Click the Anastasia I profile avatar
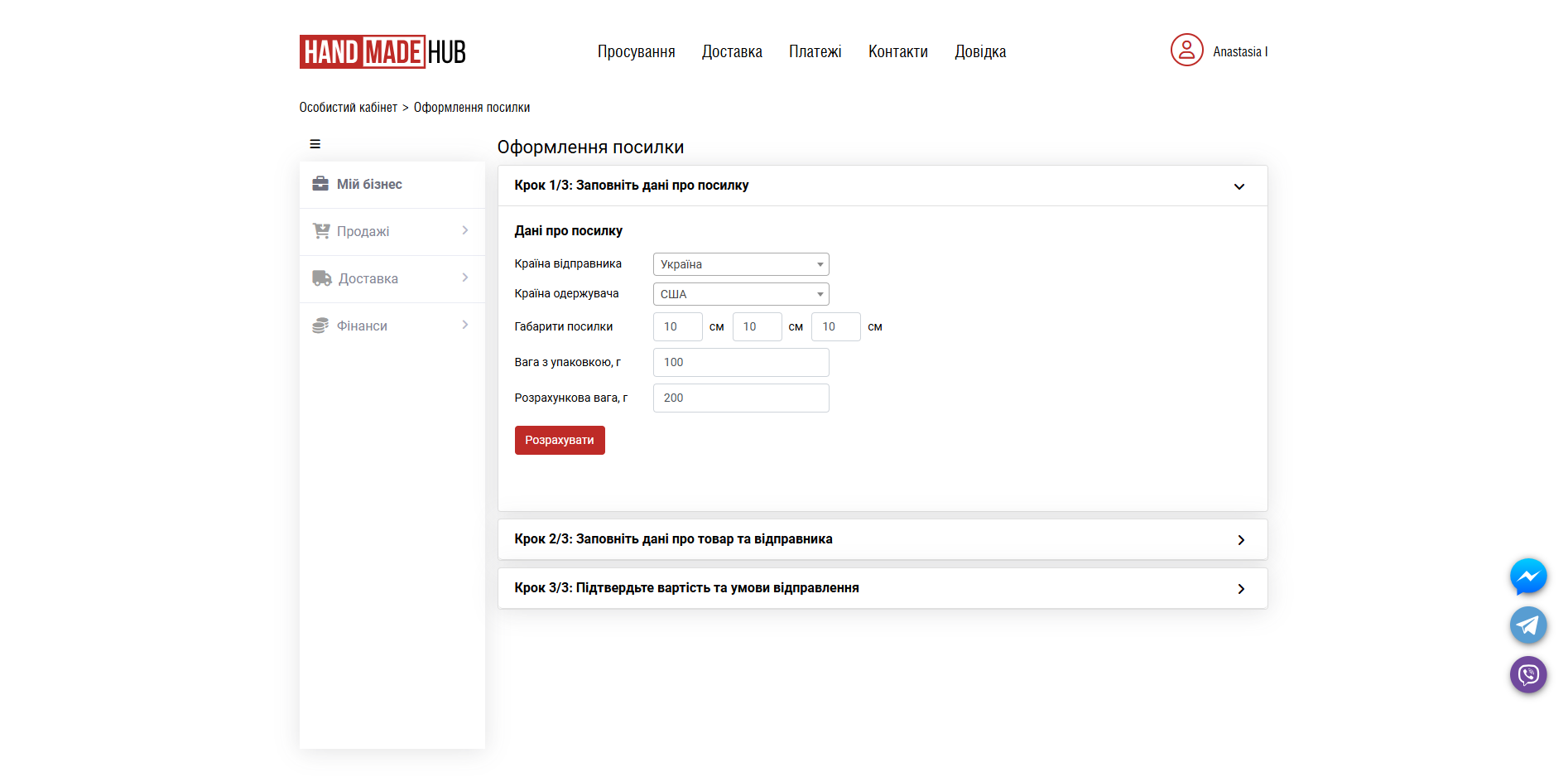1568x777 pixels. pos(1186,51)
